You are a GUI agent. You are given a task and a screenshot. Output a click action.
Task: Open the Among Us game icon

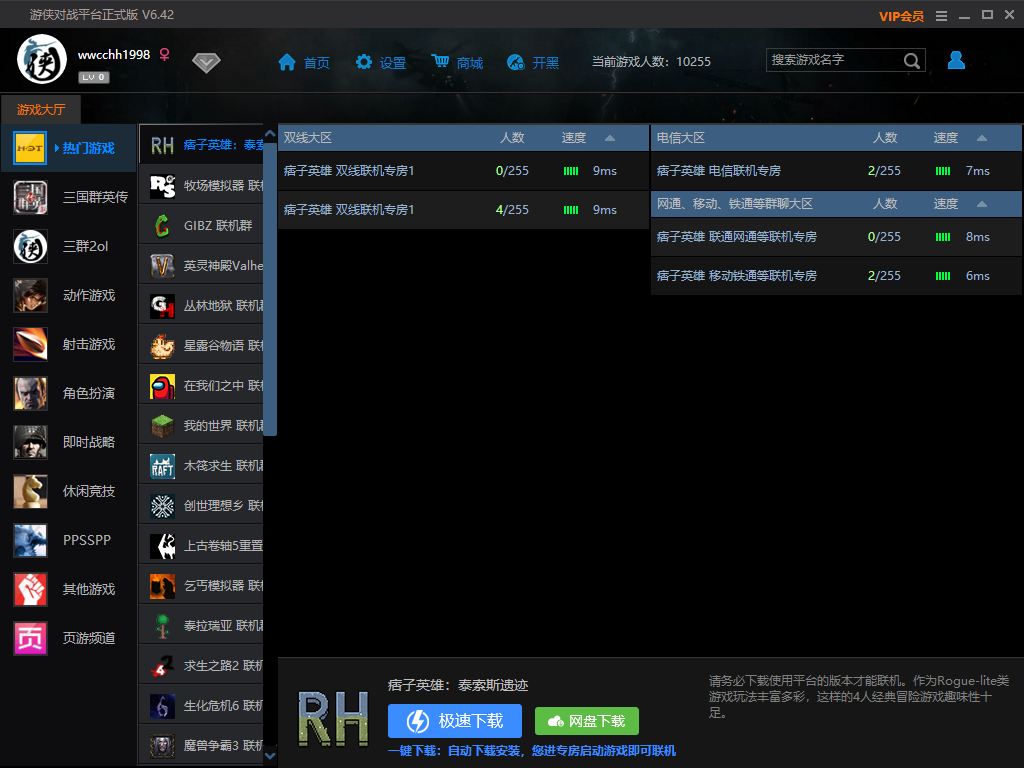pos(162,386)
